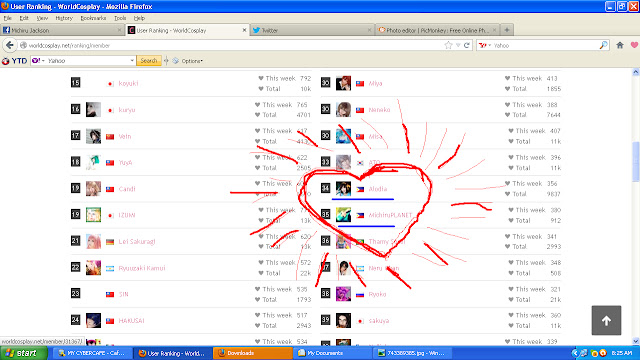Viewport: 640px width, 360px height.
Task: Open HAKUSAI's profile link
Action: [131, 320]
